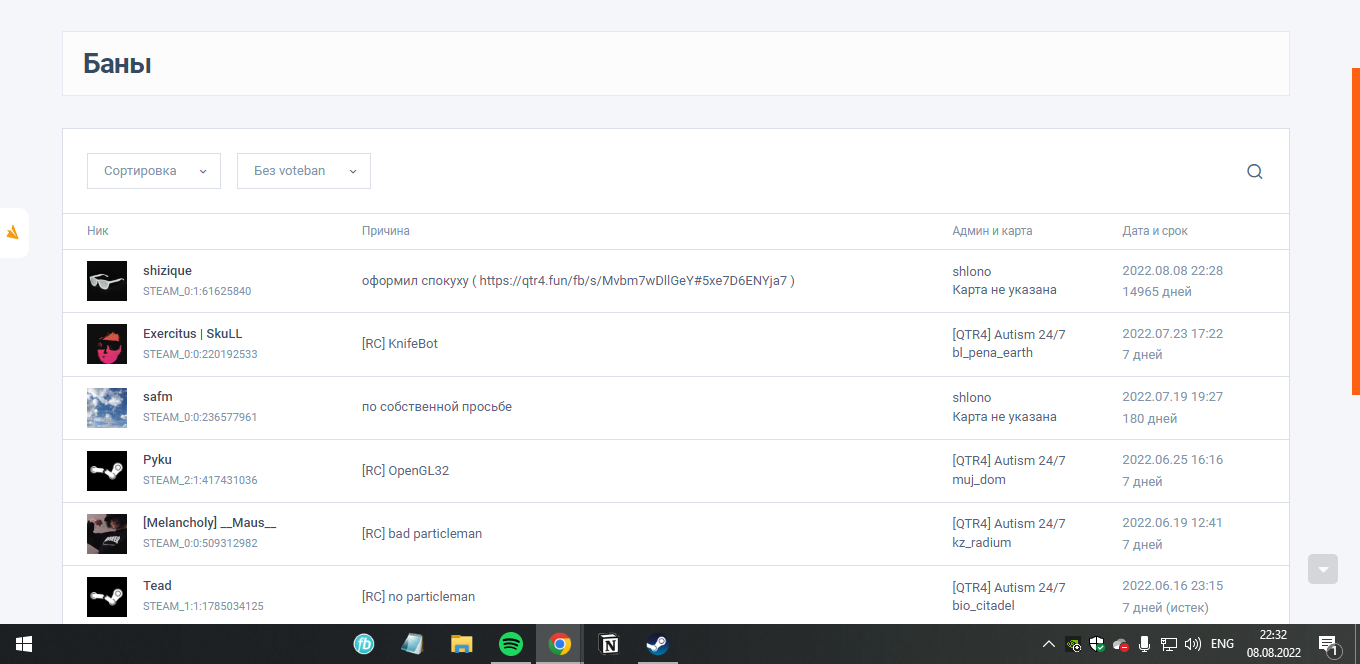The width and height of the screenshot is (1360, 664).
Task: Open the Сортировка dropdown
Action: click(154, 171)
